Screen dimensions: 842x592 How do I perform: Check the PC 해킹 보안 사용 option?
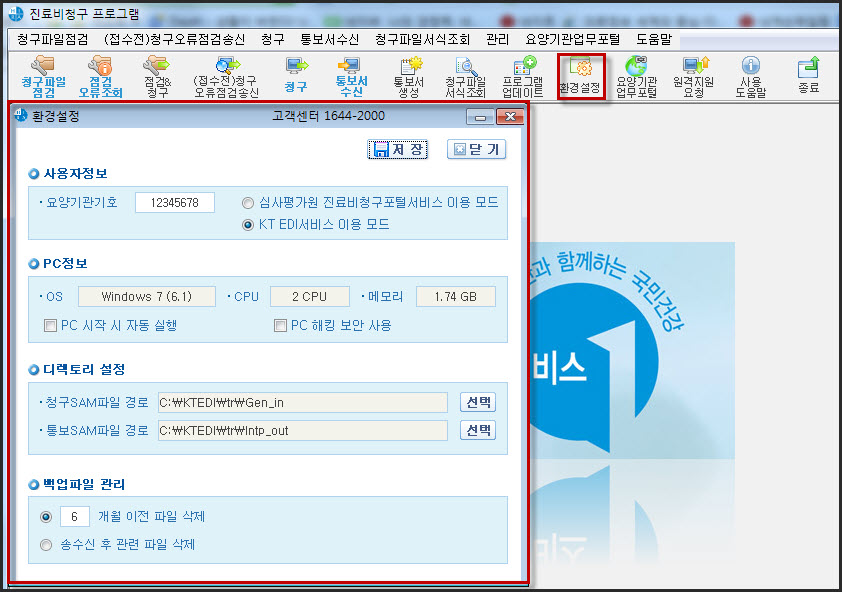coord(281,325)
